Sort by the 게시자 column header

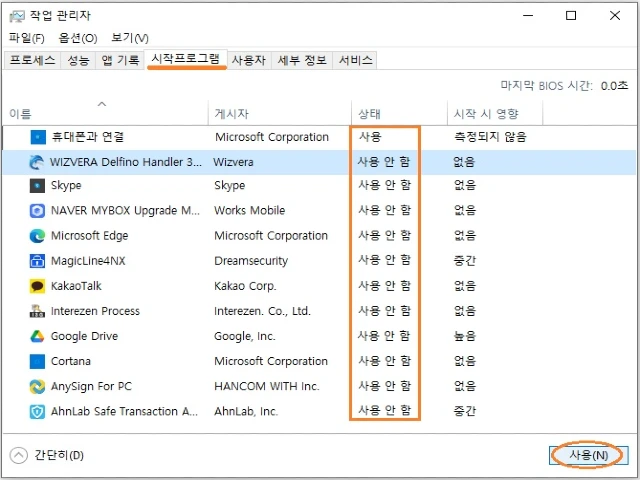tap(280, 113)
